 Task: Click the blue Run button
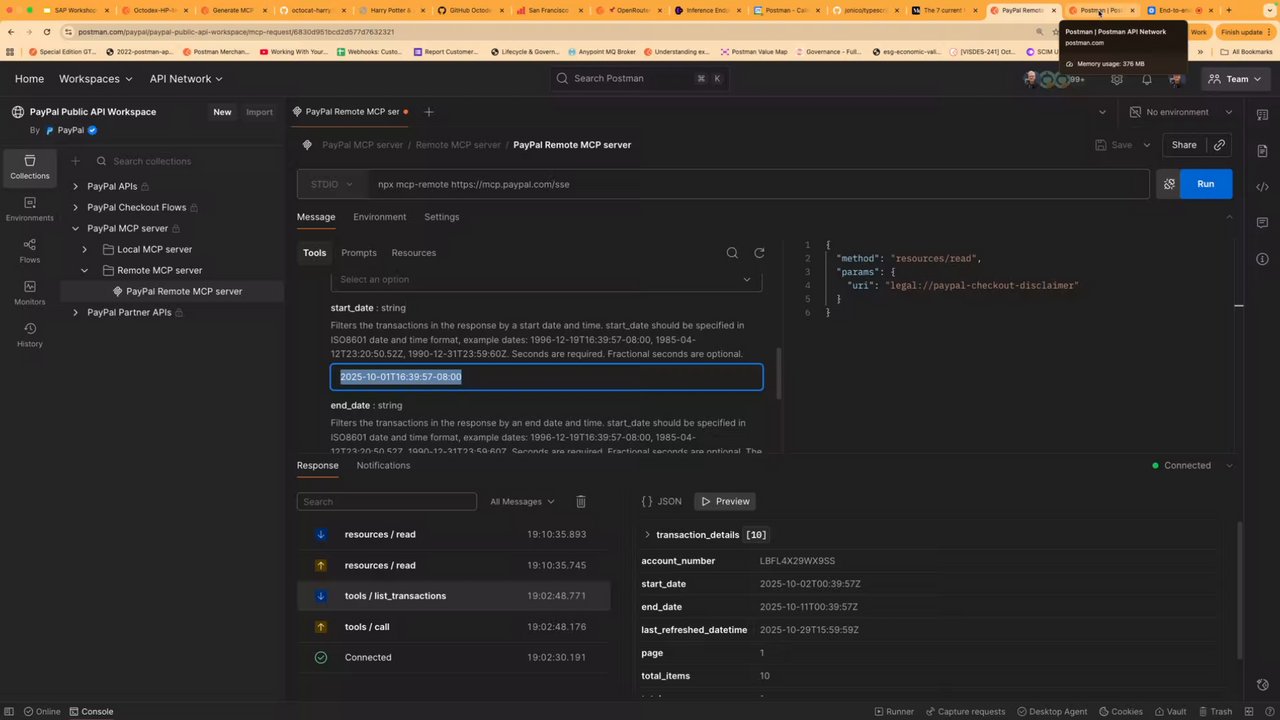pyautogui.click(x=1206, y=184)
